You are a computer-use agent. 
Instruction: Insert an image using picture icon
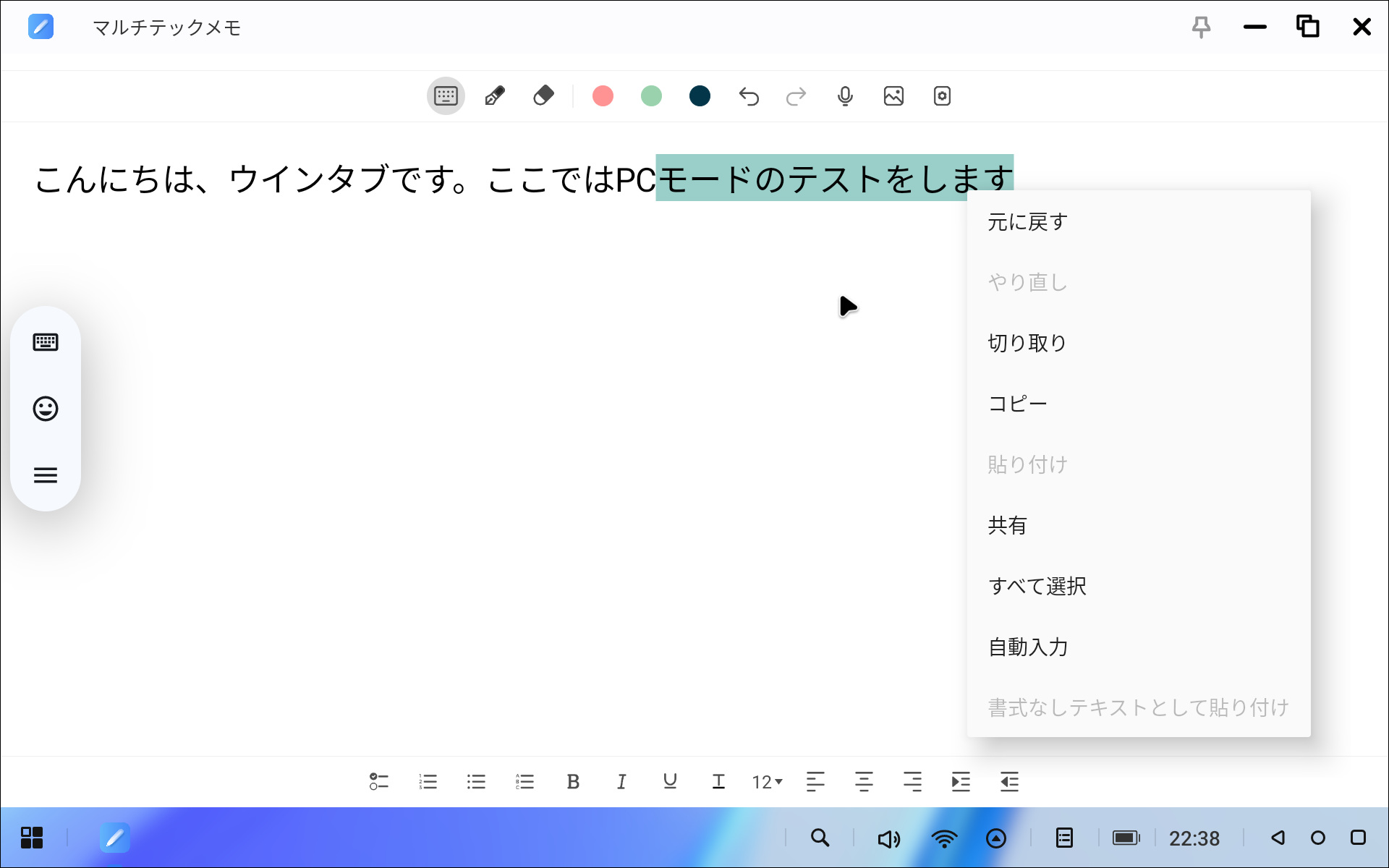pos(893,96)
